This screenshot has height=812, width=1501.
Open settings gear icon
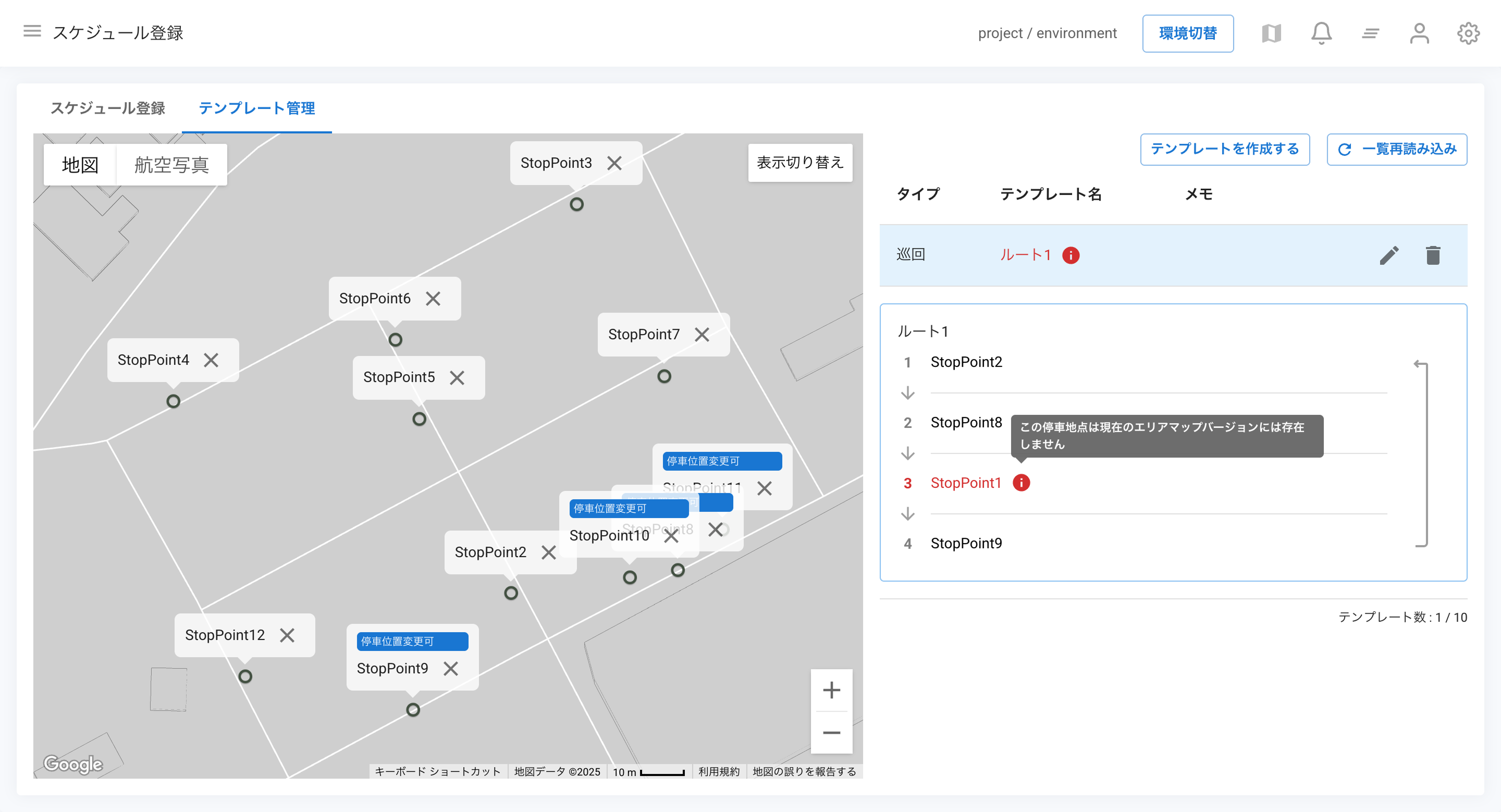[1468, 33]
